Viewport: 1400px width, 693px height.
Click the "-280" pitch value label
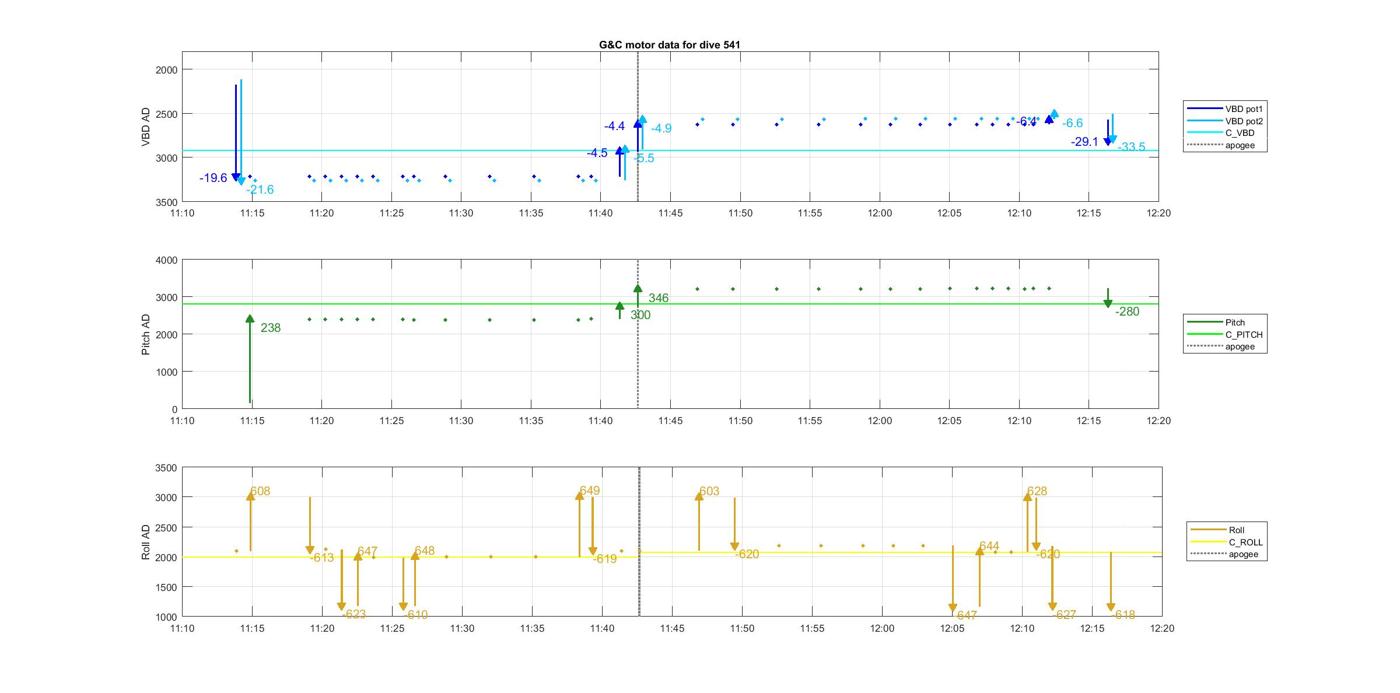click(1127, 312)
